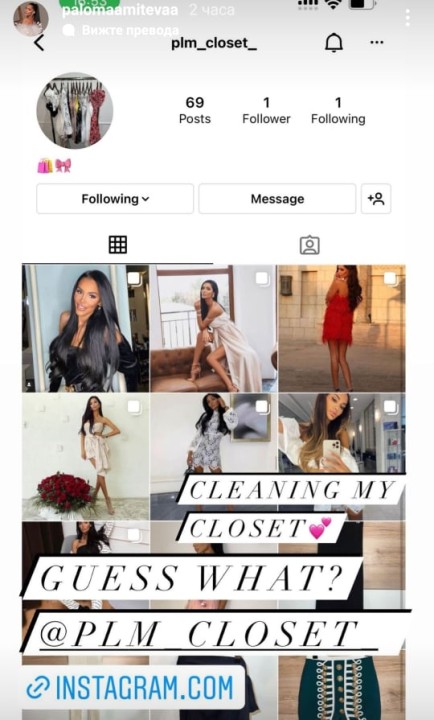Image resolution: width=434 pixels, height=720 pixels.
Task: View the 1 Following count
Action: (338, 110)
